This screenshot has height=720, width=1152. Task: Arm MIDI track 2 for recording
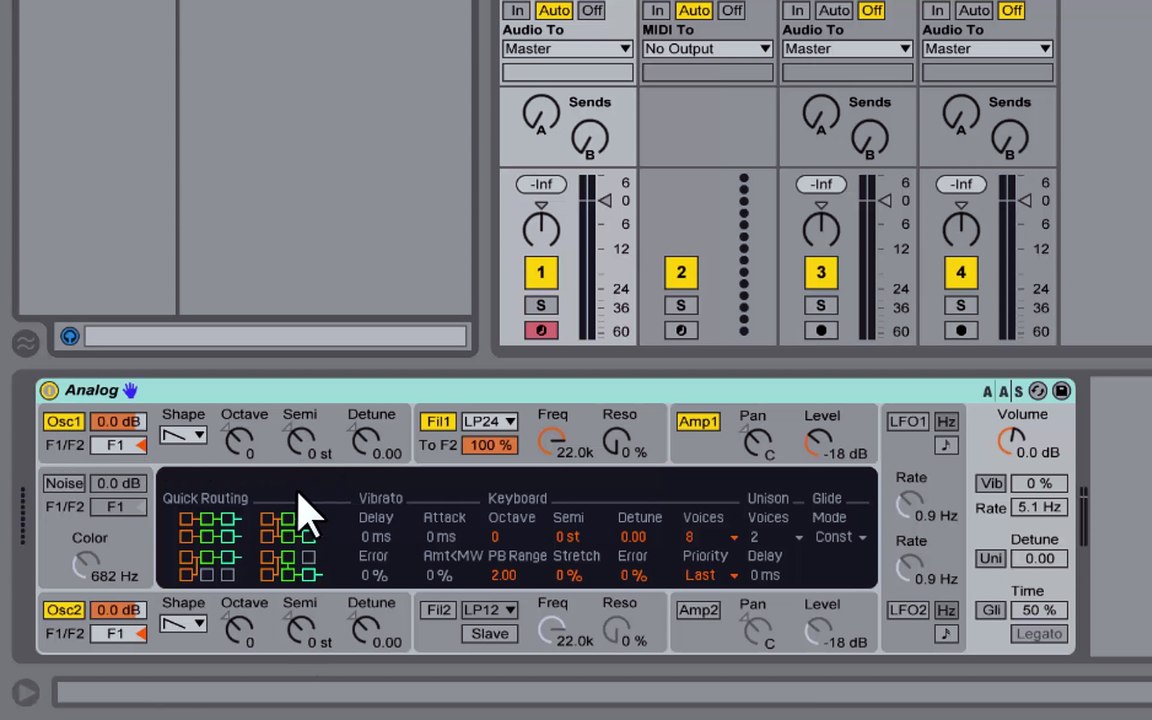pyautogui.click(x=680, y=330)
